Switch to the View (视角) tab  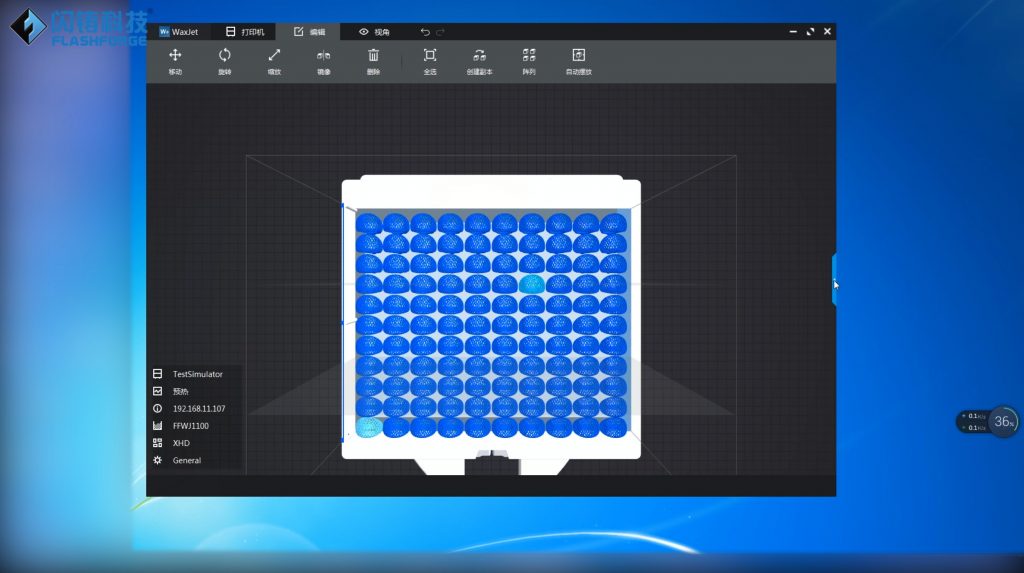click(x=374, y=31)
